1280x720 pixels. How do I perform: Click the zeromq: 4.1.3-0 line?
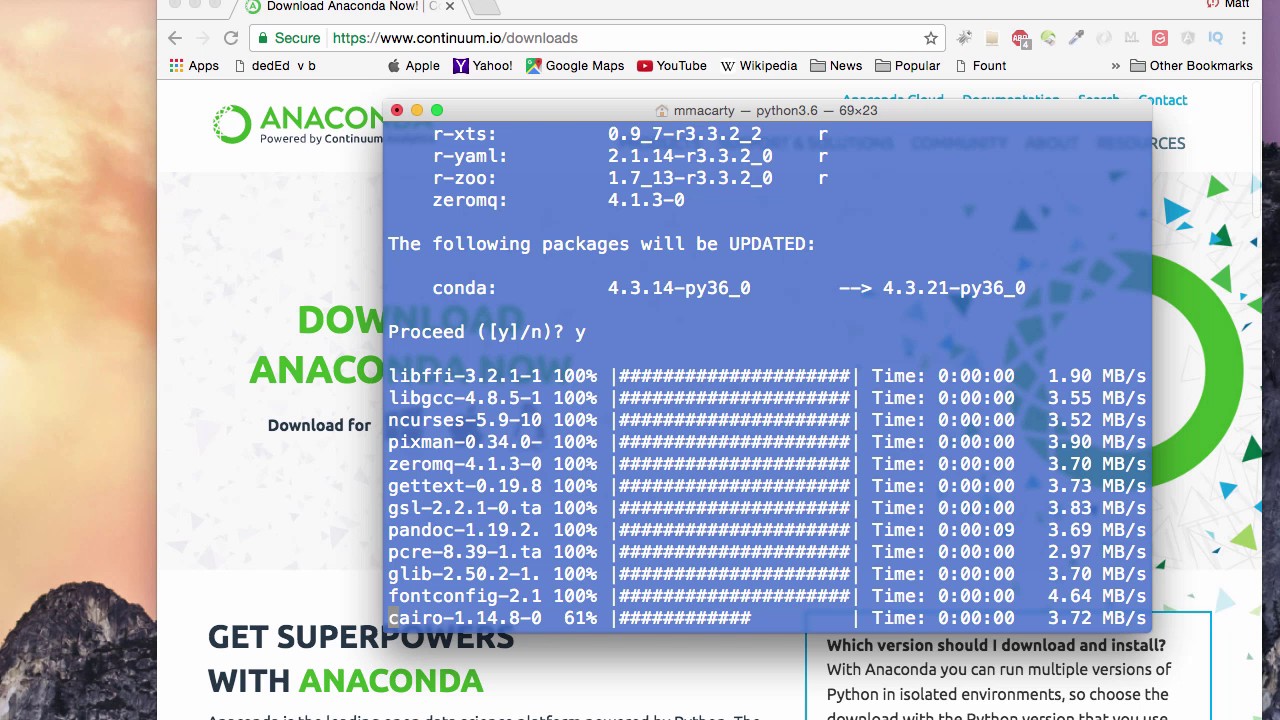pyautogui.click(x=558, y=200)
